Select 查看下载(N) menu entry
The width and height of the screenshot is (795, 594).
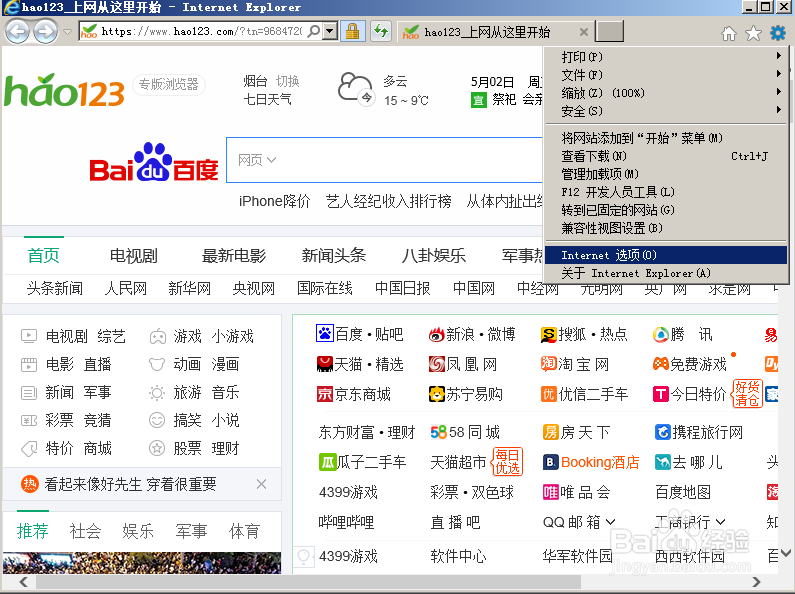coord(666,156)
